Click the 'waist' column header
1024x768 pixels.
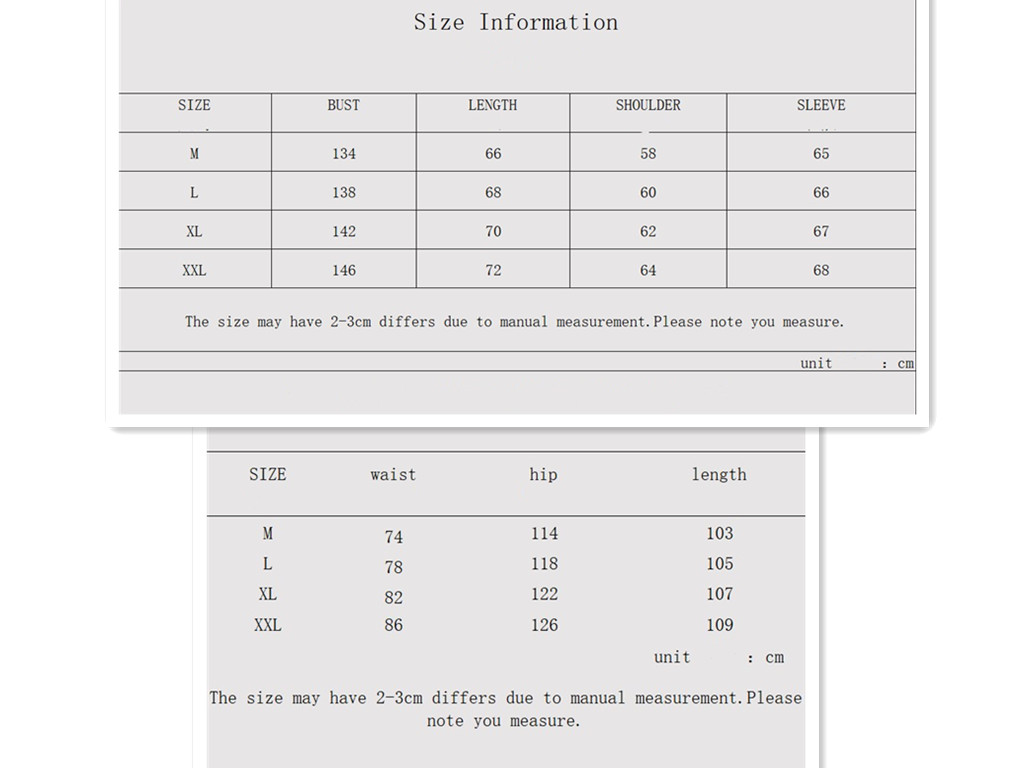tap(393, 475)
